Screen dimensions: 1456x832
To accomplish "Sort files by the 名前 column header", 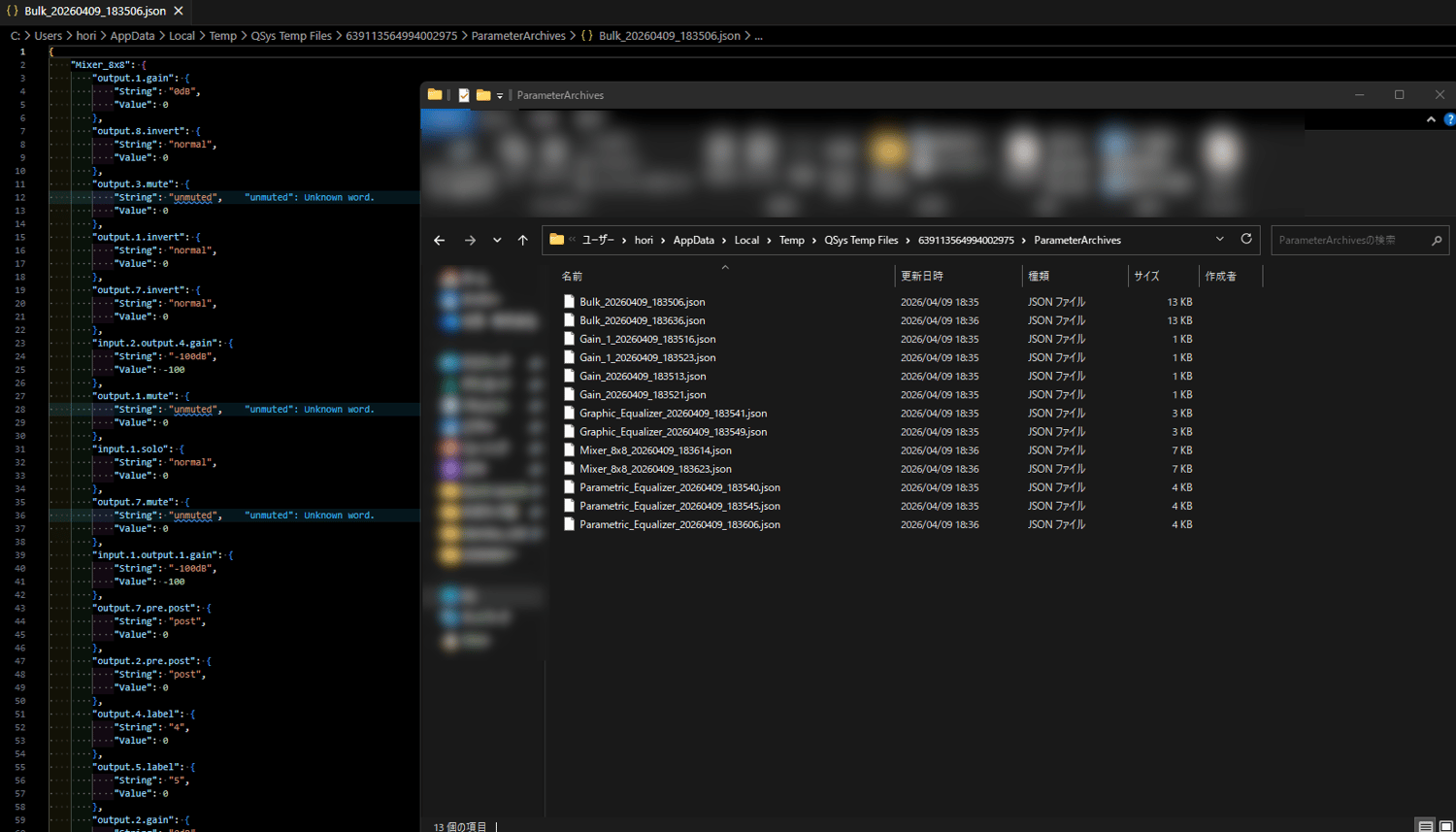I will click(727, 277).
